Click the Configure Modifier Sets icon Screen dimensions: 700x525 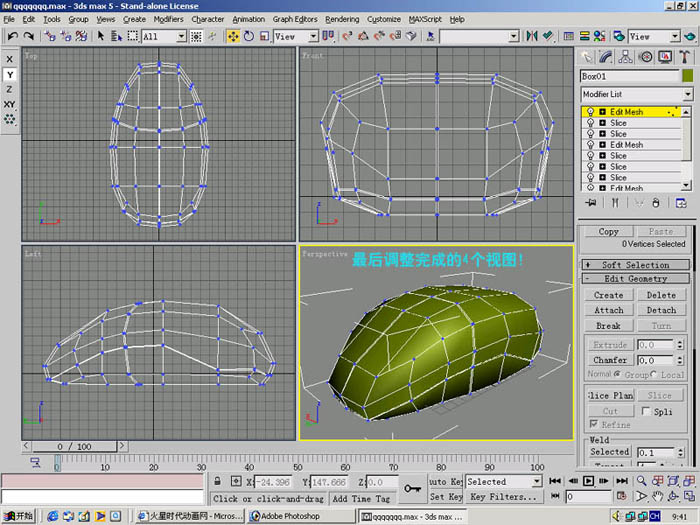(681, 203)
